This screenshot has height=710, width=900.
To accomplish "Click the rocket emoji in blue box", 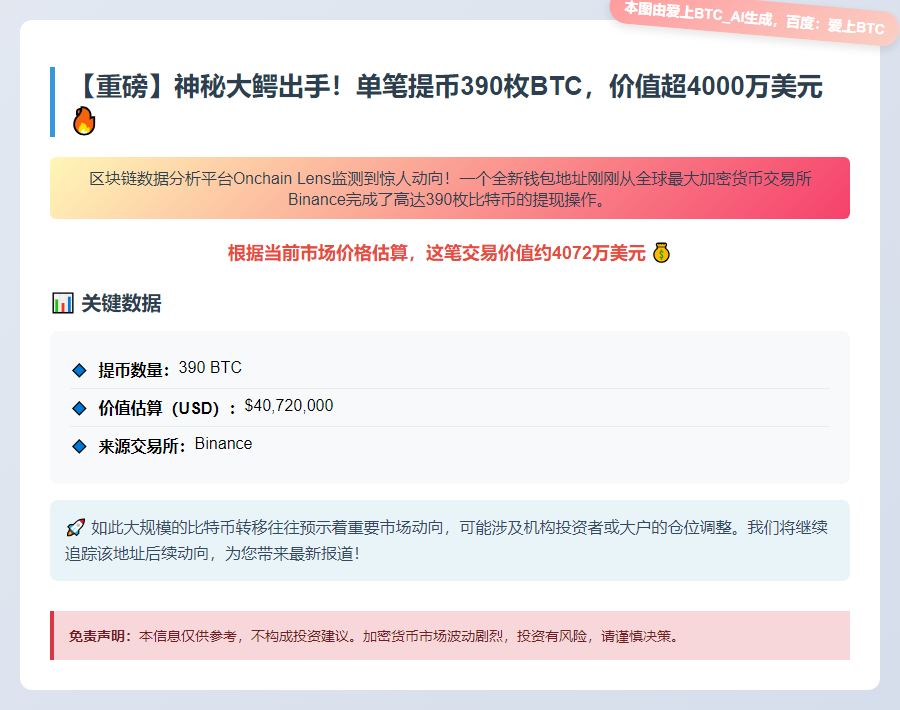I will (75, 527).
